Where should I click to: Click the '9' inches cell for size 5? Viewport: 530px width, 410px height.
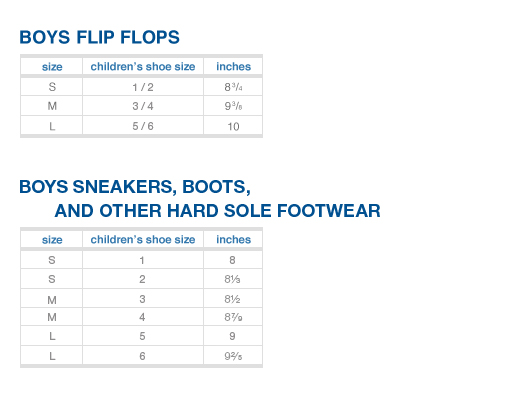[233, 336]
